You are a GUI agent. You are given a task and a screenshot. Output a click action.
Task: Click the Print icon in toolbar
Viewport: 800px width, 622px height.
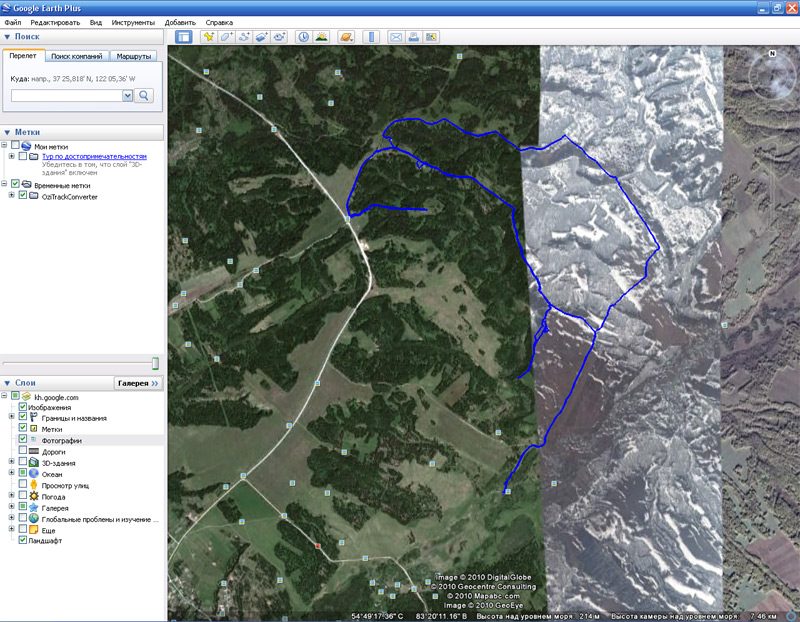tap(413, 37)
